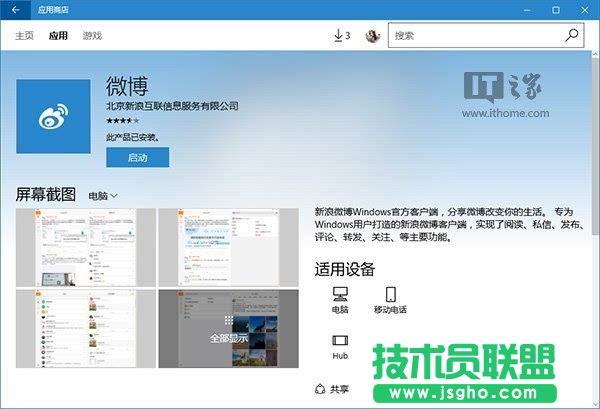Switch to the 主页 (Home) tab

click(x=24, y=36)
